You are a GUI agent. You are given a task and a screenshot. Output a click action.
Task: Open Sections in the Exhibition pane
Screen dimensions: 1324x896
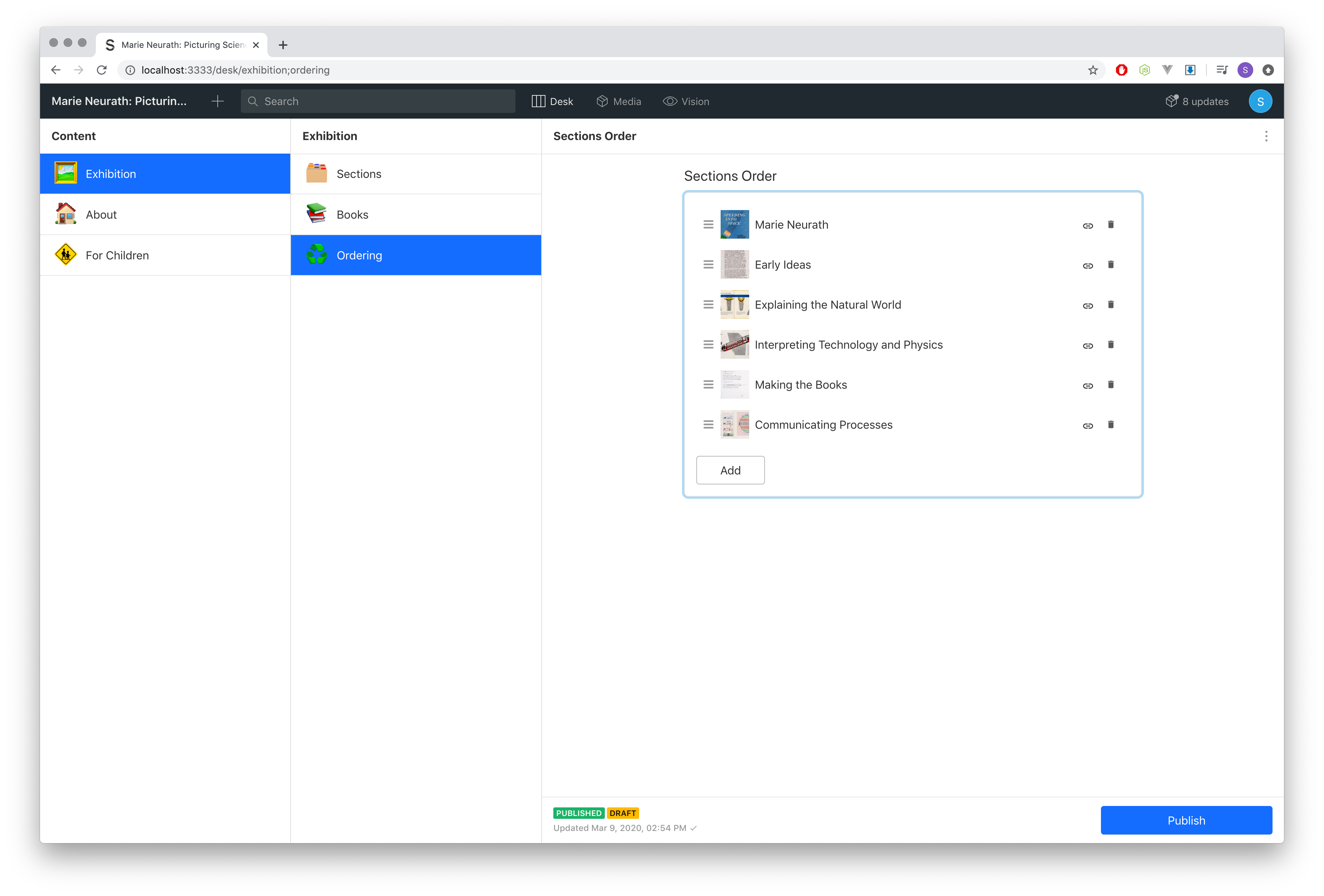[x=416, y=174]
